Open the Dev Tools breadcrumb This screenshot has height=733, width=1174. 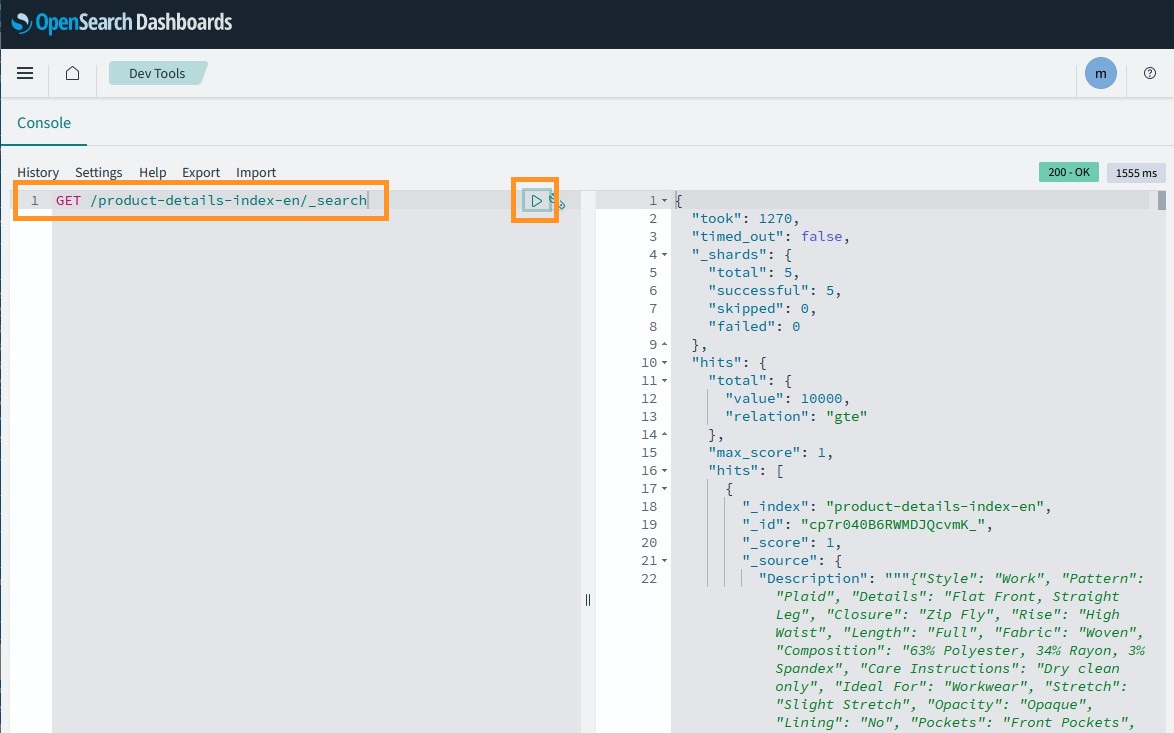coord(157,73)
